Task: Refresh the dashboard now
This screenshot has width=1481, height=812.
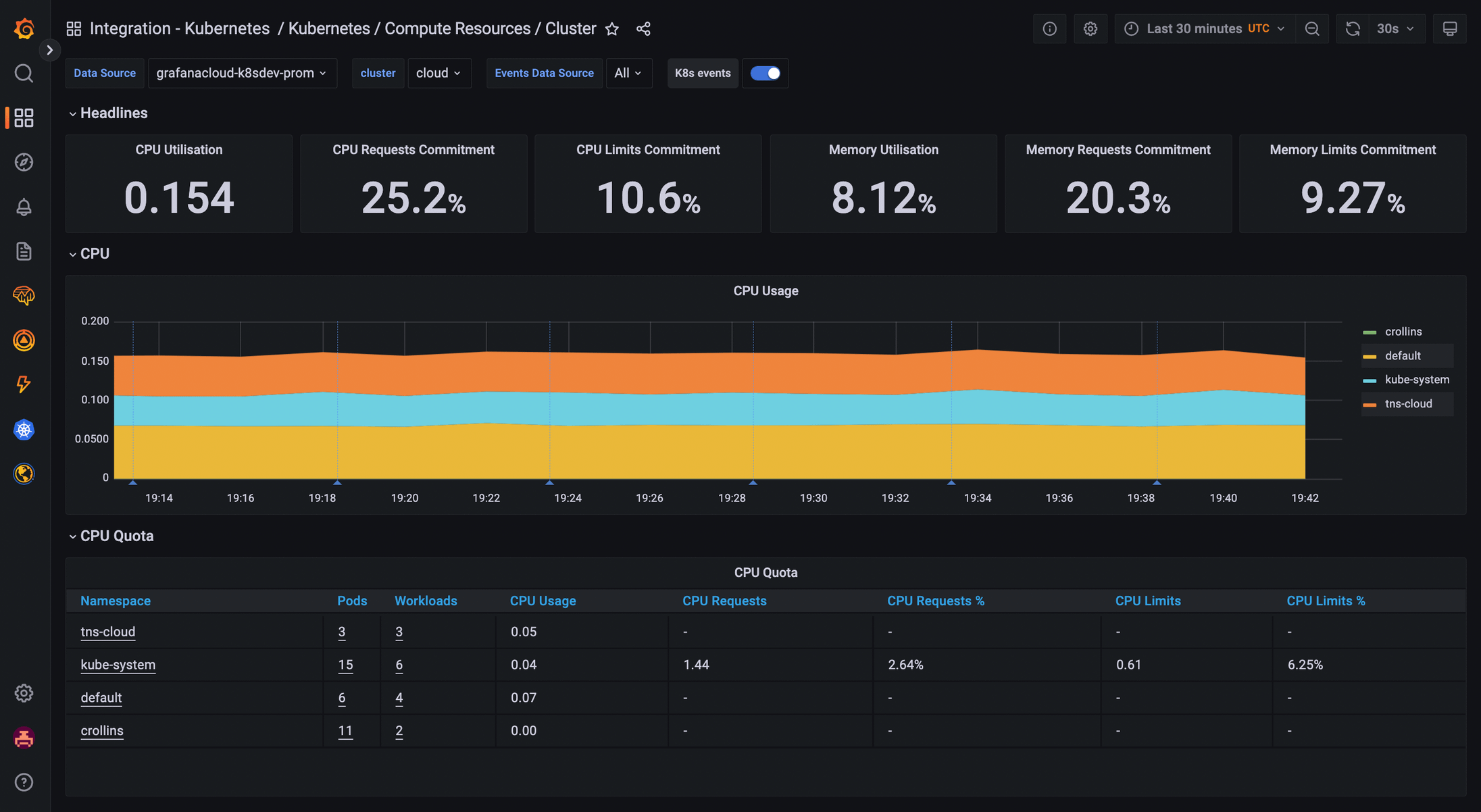Action: tap(1352, 29)
